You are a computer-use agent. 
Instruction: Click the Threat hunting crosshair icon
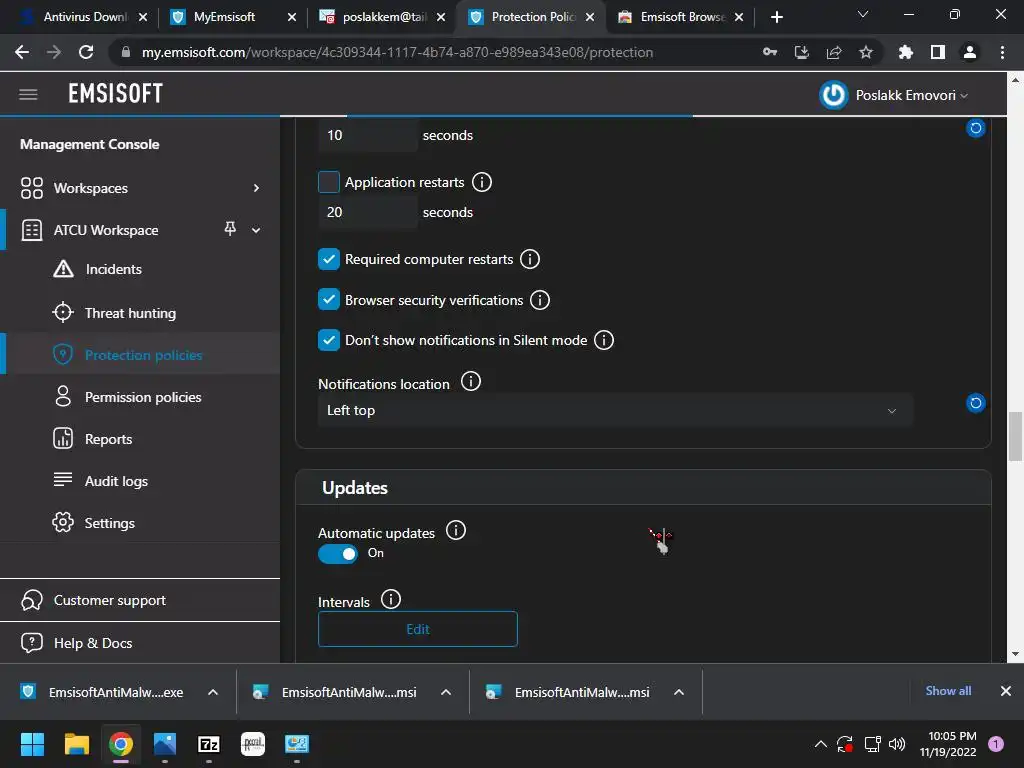pos(63,312)
